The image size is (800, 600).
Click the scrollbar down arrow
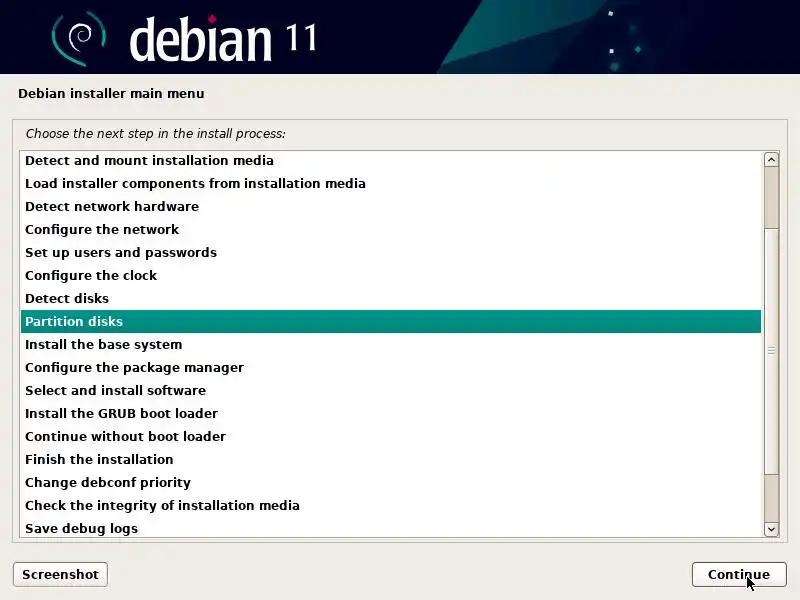pos(771,529)
